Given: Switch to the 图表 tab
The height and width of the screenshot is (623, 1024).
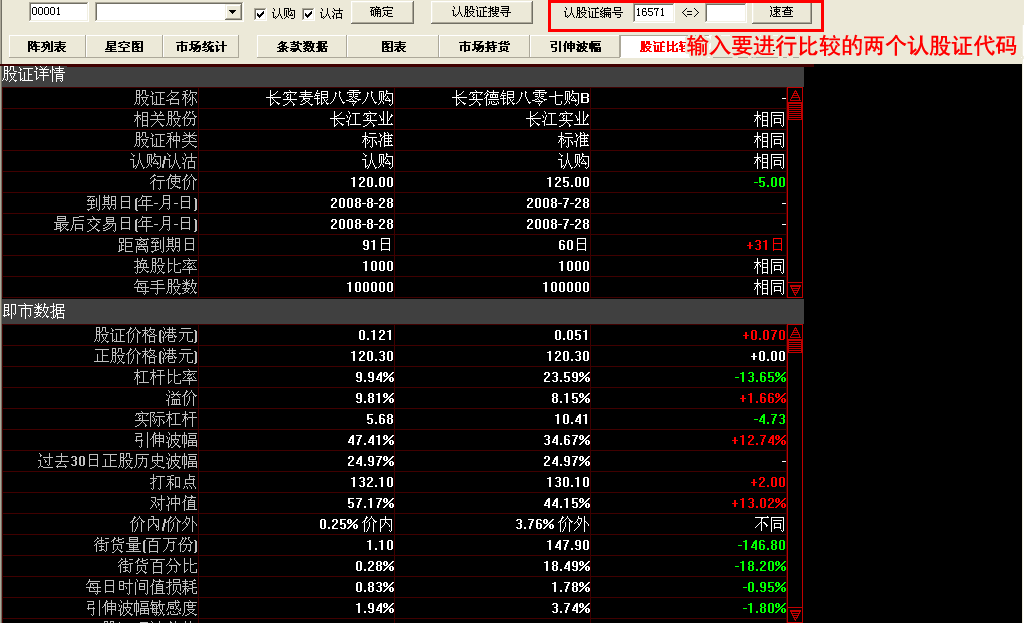Looking at the screenshot, I should coord(393,46).
